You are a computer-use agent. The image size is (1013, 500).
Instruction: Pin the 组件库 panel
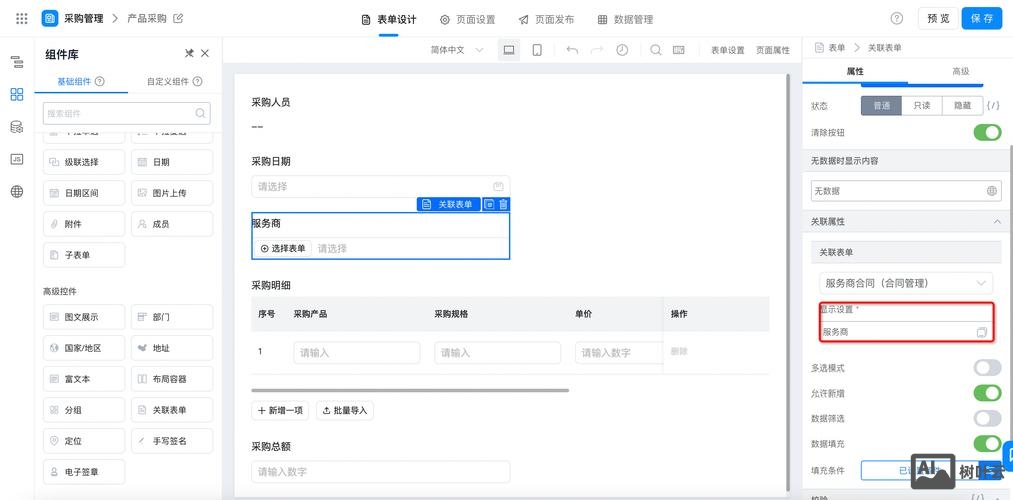(x=189, y=54)
